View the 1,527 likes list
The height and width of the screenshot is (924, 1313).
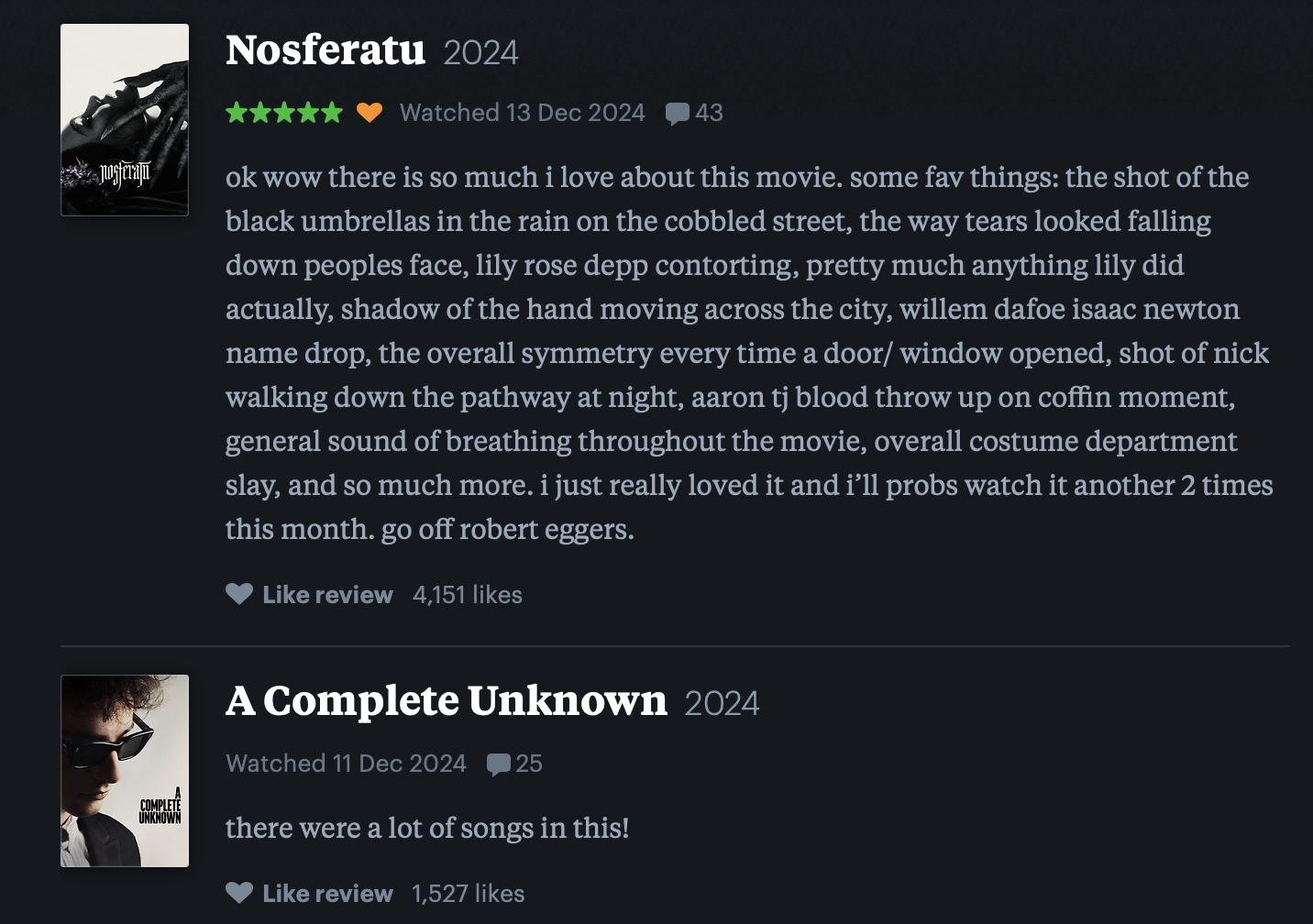coord(469,894)
